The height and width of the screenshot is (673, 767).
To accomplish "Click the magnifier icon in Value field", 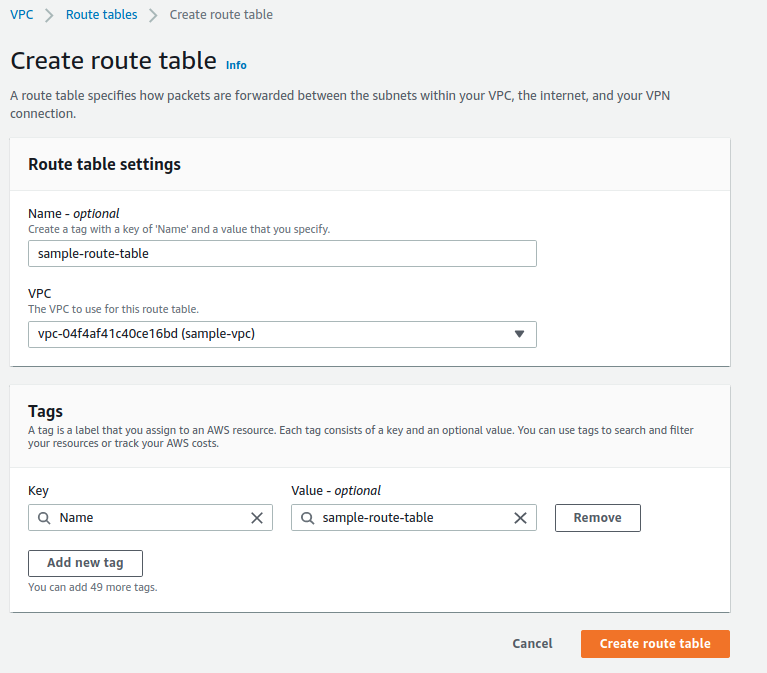I will (307, 518).
